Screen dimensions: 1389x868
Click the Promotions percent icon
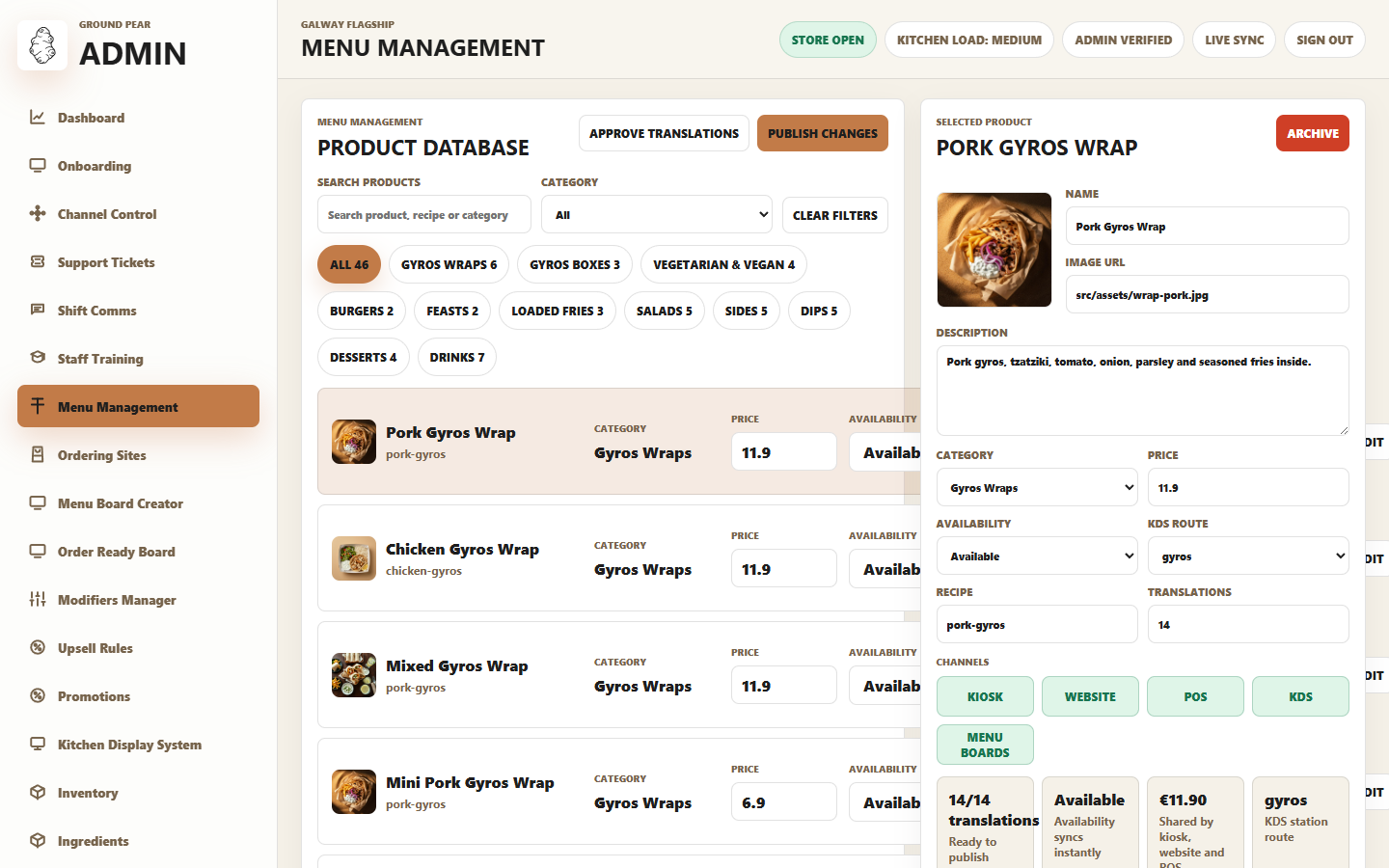[38, 695]
